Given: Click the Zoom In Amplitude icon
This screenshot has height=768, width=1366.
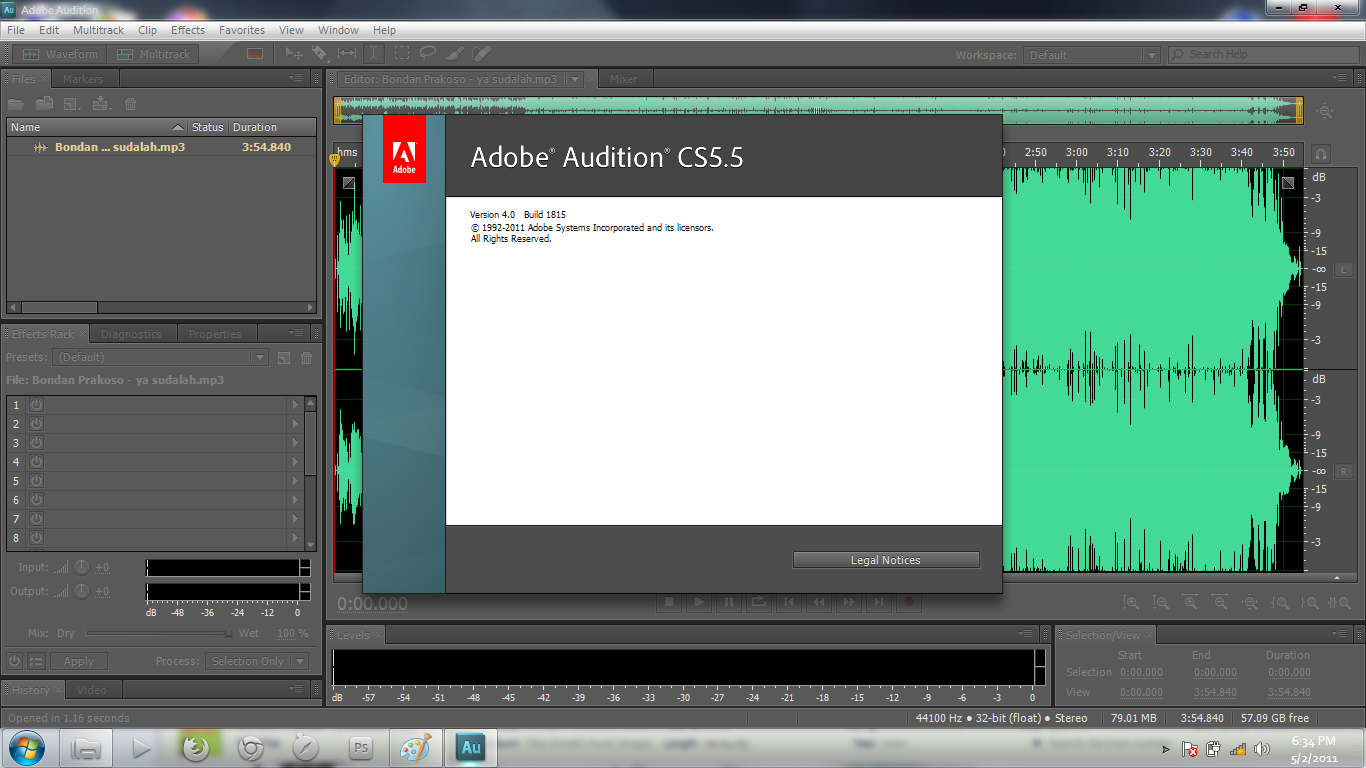Looking at the screenshot, I should [x=1131, y=603].
